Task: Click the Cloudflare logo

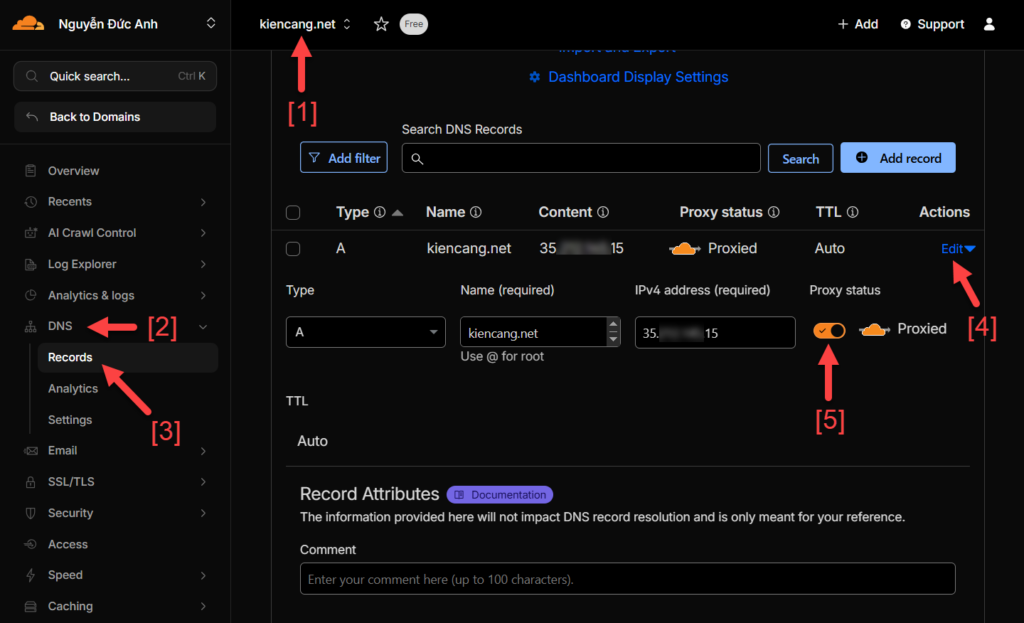Action: (27, 23)
